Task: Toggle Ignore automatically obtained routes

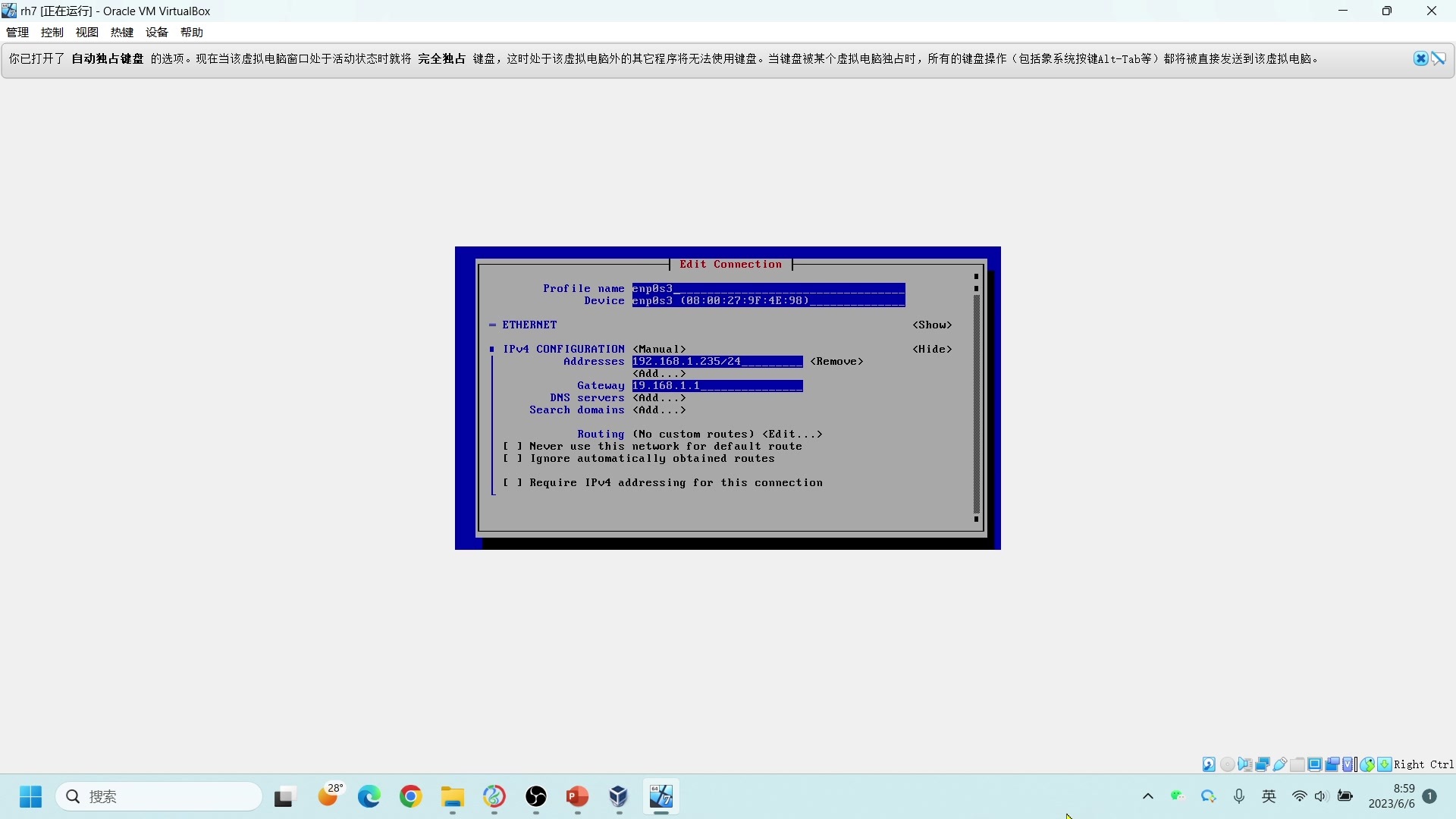Action: click(513, 459)
